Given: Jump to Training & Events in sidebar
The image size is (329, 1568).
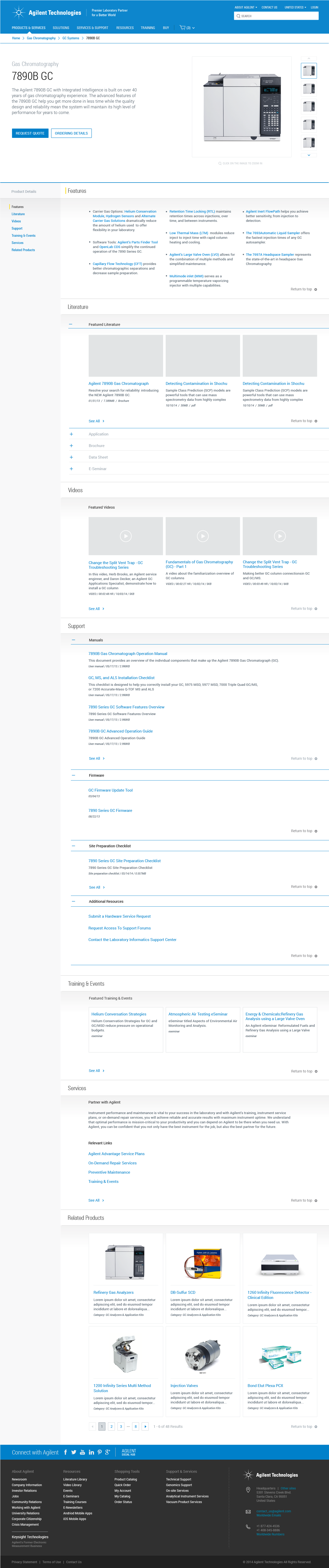Looking at the screenshot, I should tap(24, 235).
